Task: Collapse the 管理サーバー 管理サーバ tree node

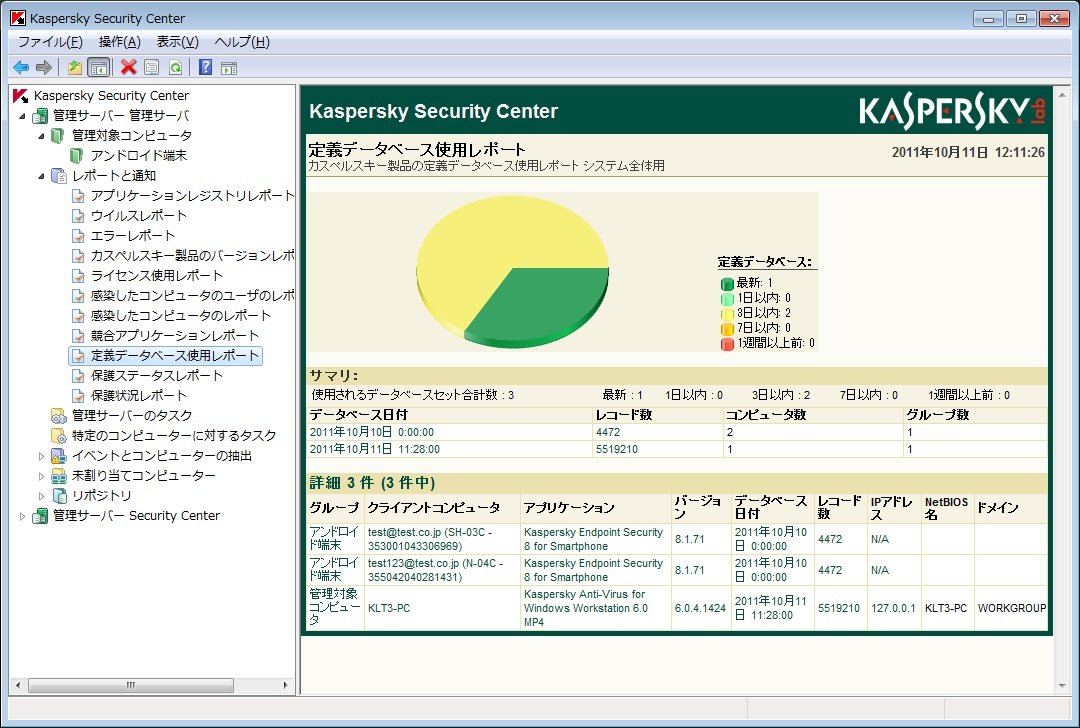Action: [x=22, y=116]
